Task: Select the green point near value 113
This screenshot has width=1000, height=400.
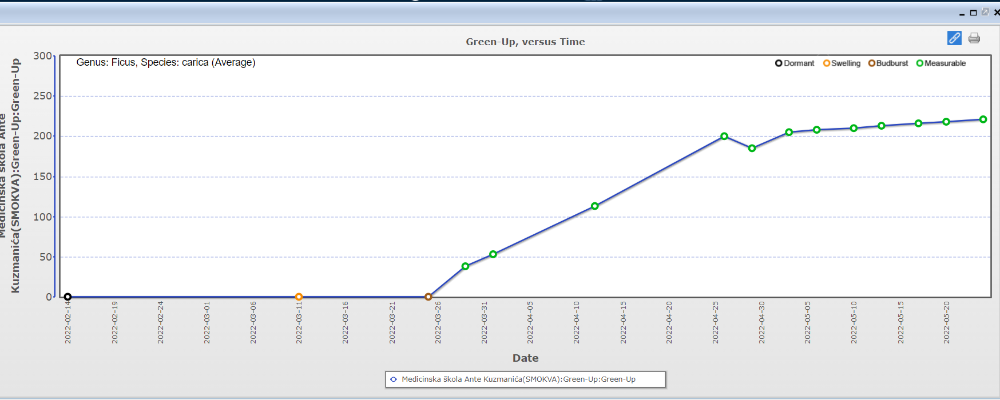Action: 595,206
